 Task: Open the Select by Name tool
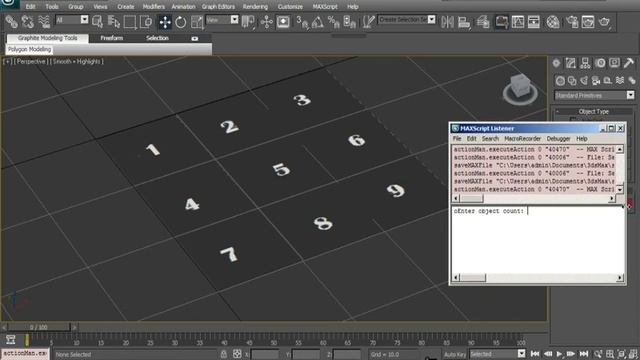(x=114, y=21)
